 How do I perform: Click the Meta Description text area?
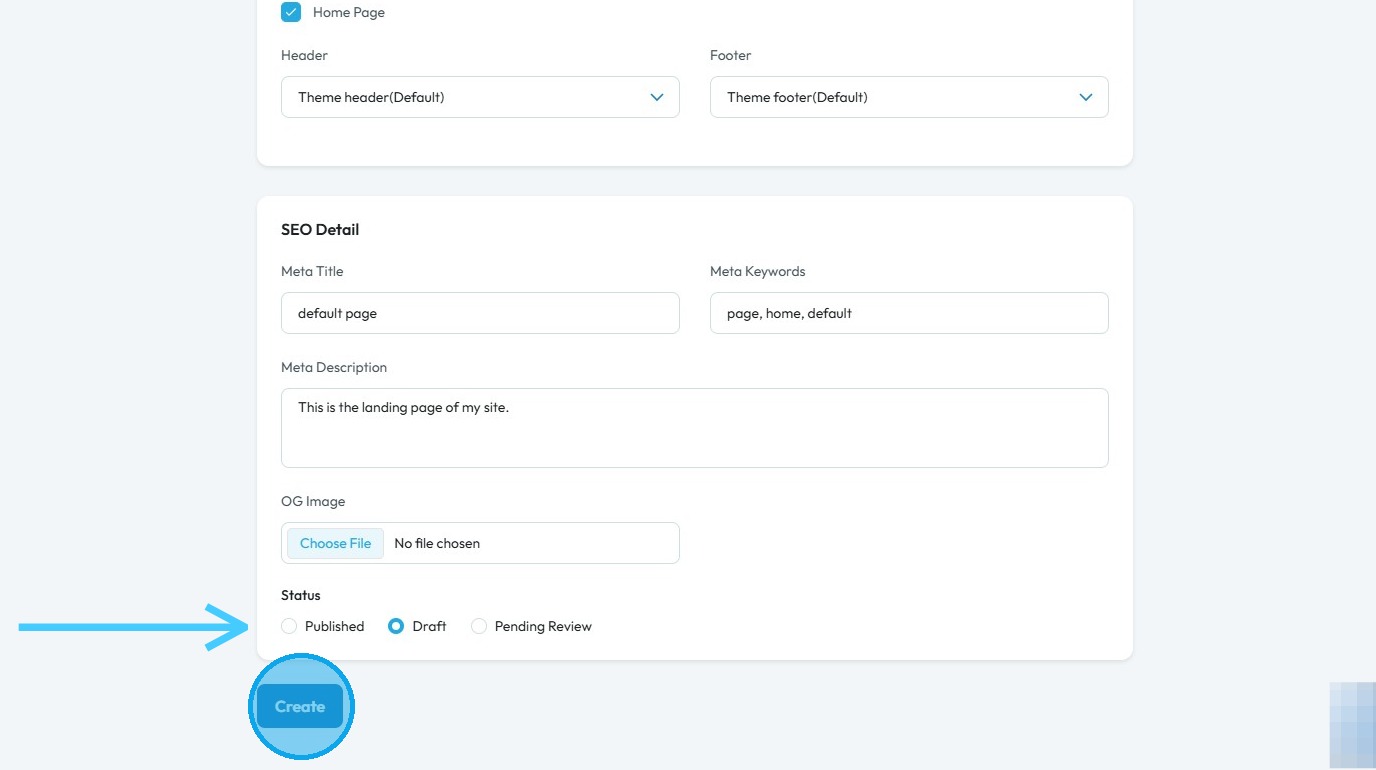[694, 427]
